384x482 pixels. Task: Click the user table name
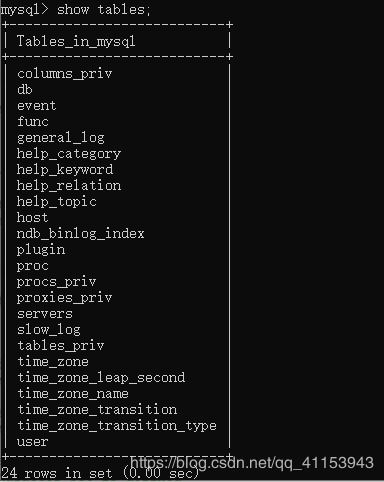[33, 442]
